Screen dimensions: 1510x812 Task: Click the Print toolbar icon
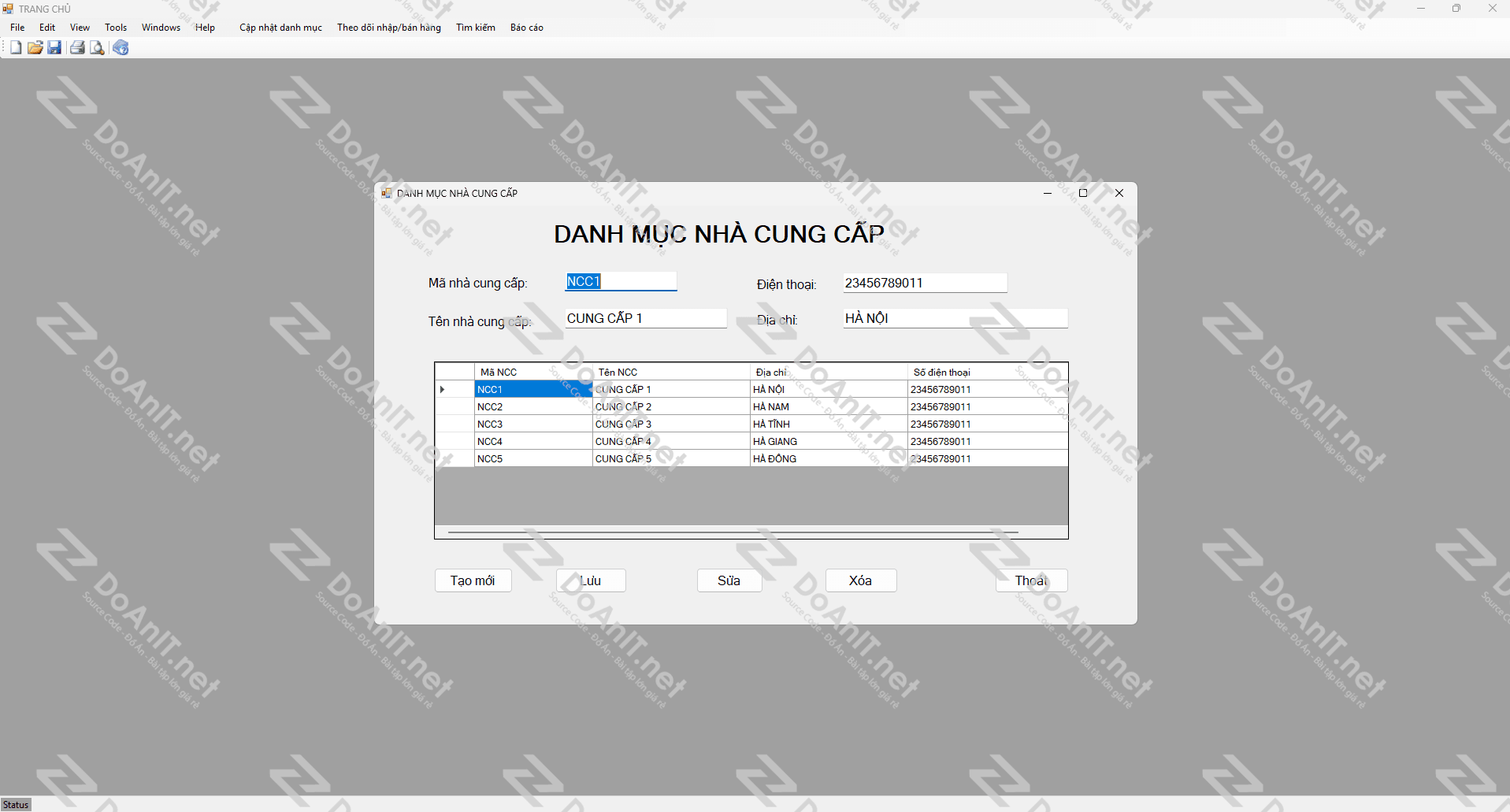tap(77, 48)
